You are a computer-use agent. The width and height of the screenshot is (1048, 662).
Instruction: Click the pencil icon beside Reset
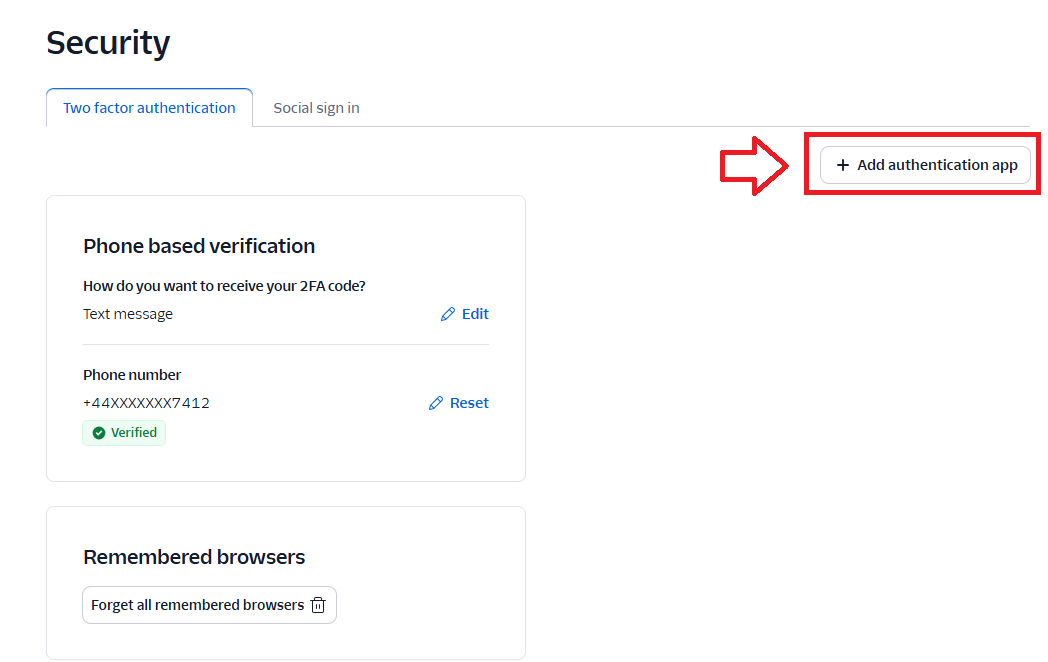pos(436,403)
